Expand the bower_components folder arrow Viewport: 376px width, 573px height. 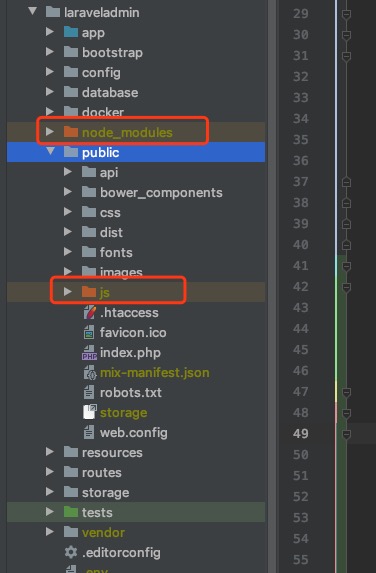68,191
